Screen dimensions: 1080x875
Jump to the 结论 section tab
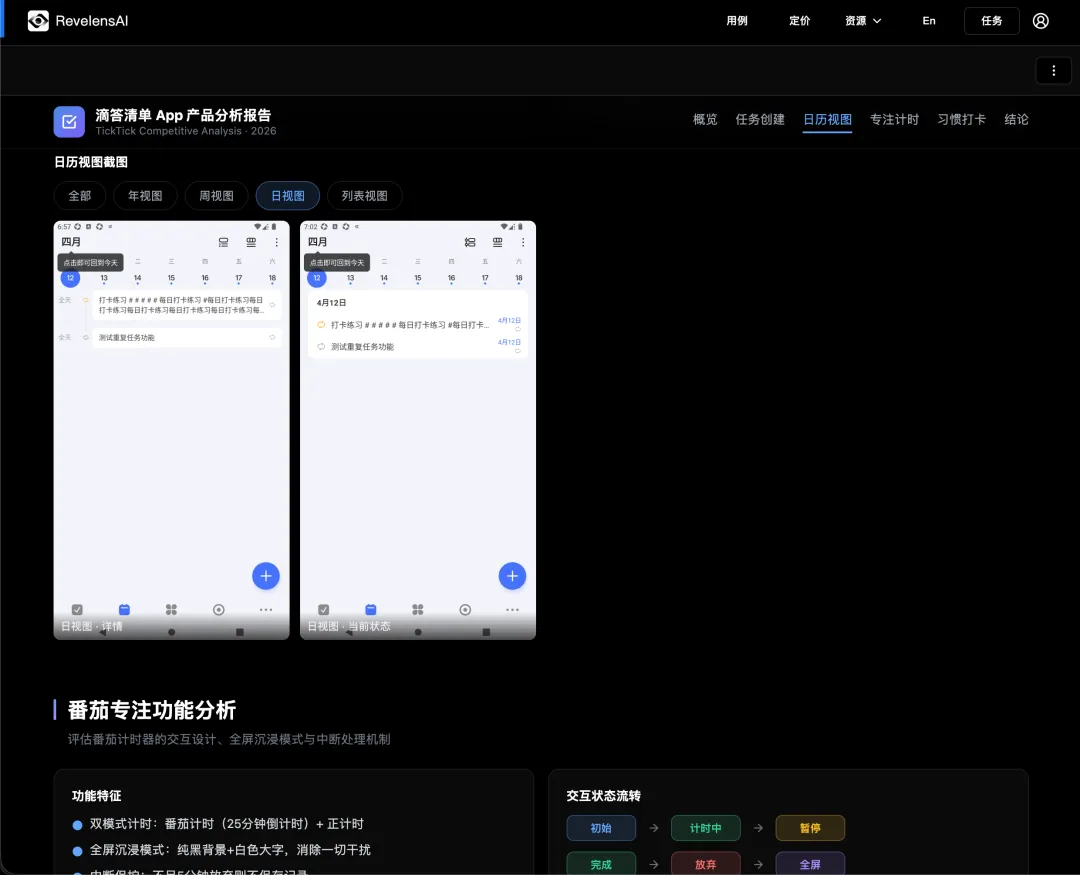[x=1016, y=119]
